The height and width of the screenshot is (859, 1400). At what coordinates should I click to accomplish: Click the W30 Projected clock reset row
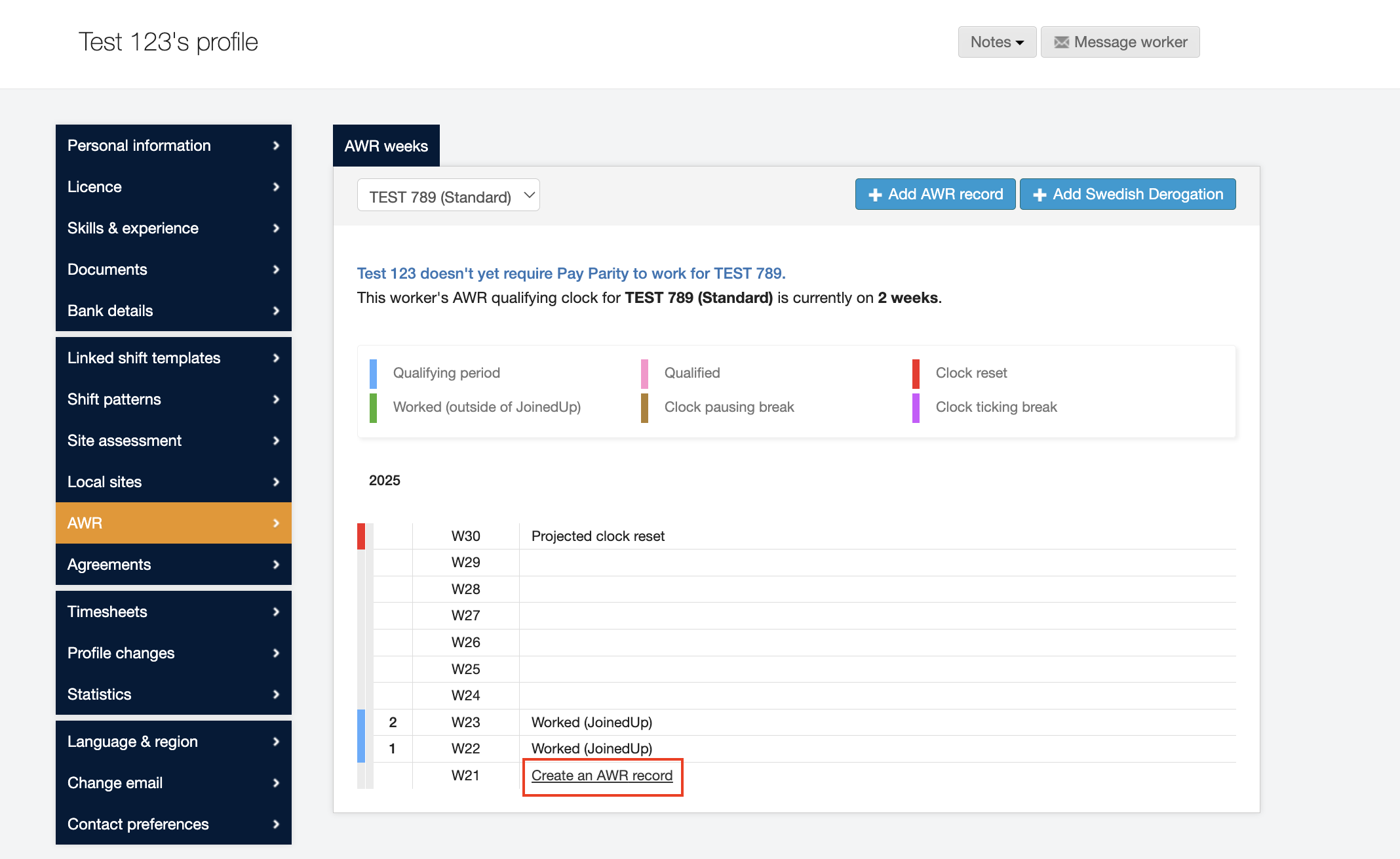[597, 536]
